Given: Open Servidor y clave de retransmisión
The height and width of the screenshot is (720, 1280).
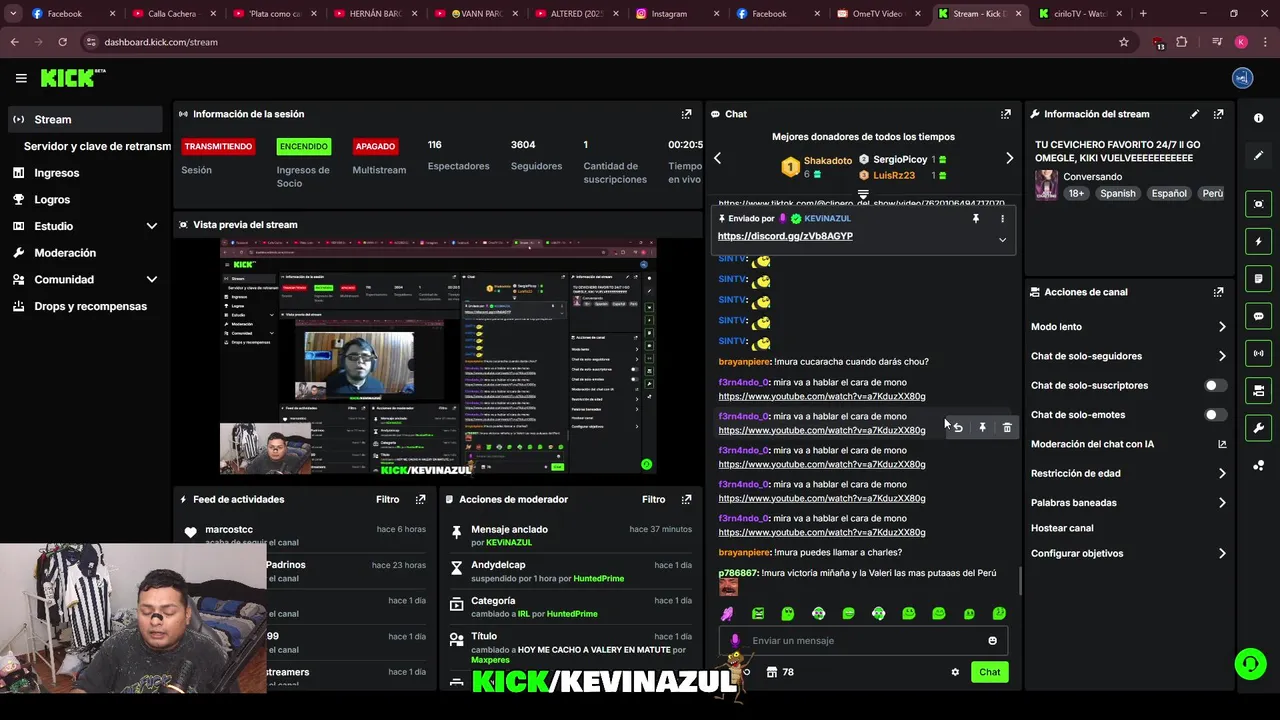Looking at the screenshot, I should click(97, 146).
